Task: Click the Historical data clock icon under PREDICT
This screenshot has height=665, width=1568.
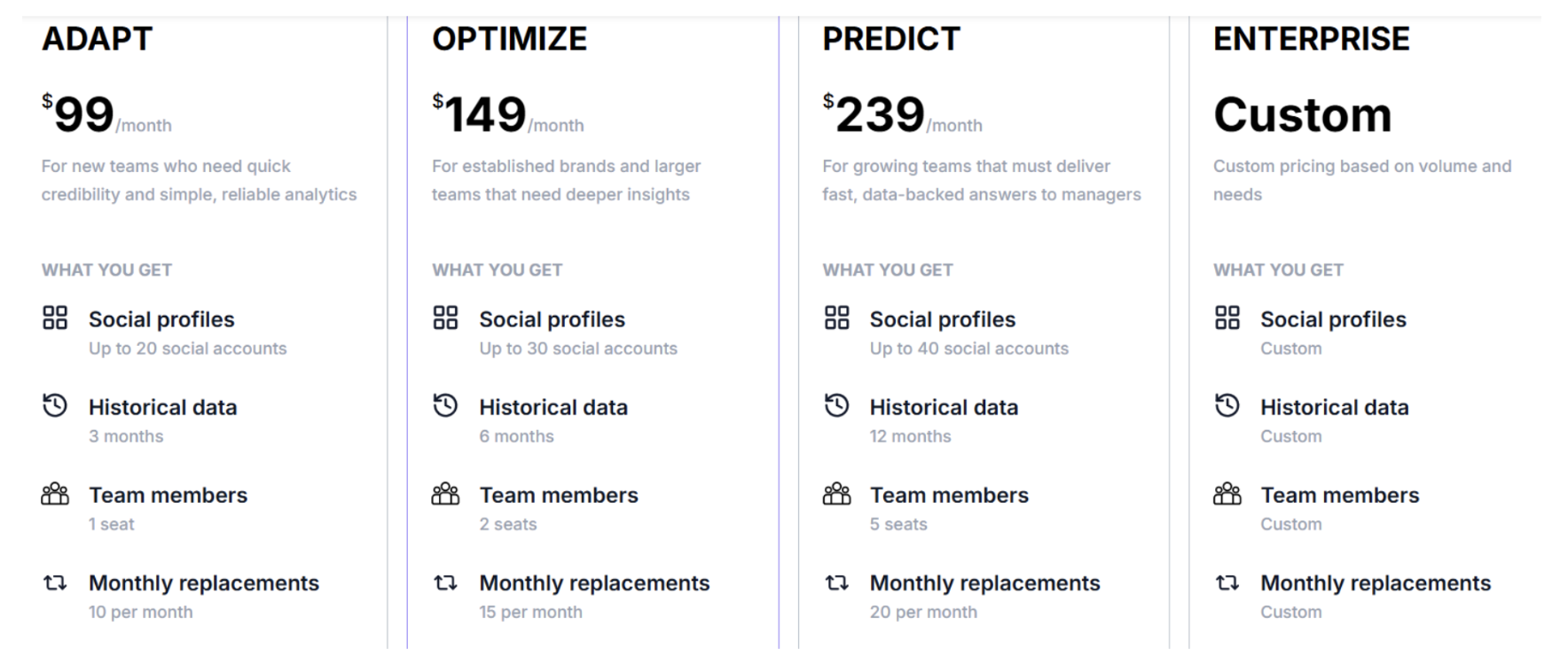Action: click(x=836, y=406)
